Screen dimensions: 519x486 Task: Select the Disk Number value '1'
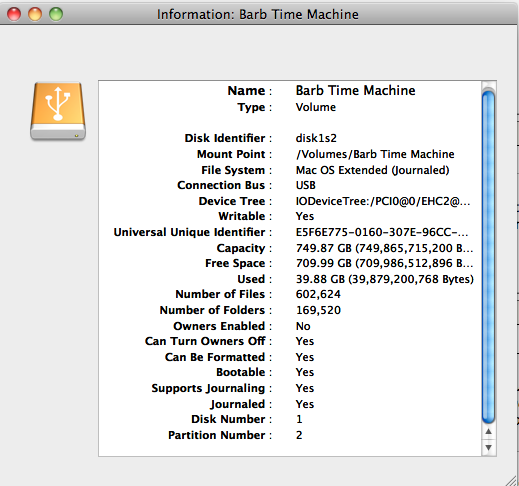[x=299, y=419]
